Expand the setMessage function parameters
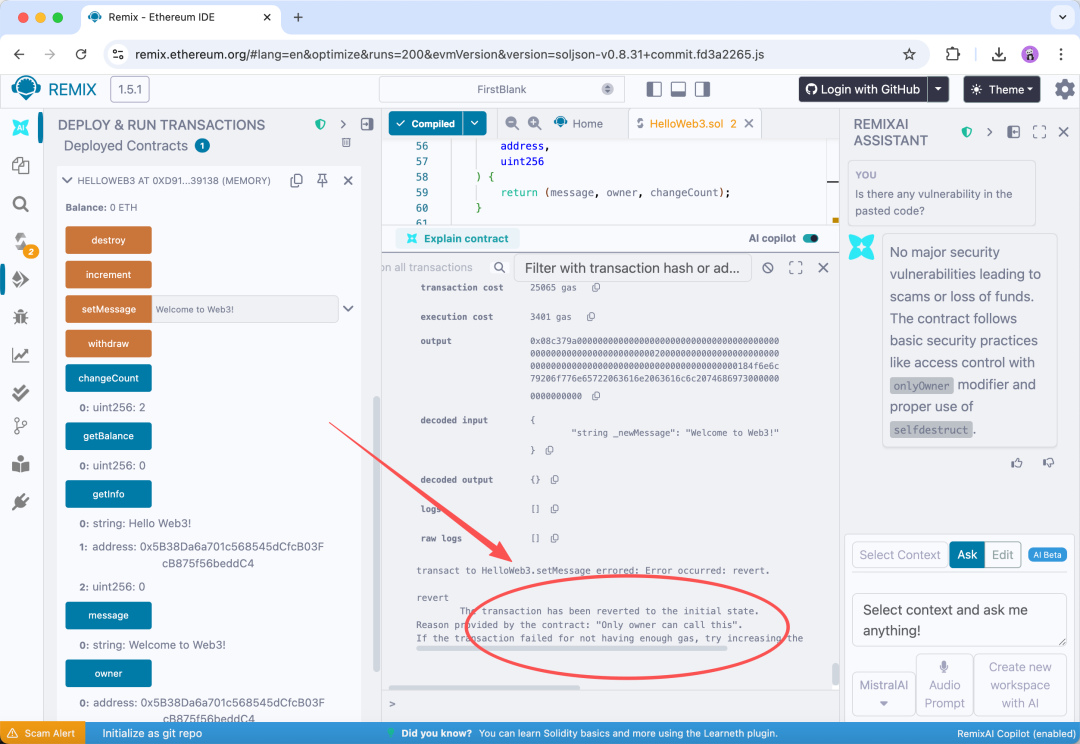Screen dimensions: 1080x744 point(349,309)
